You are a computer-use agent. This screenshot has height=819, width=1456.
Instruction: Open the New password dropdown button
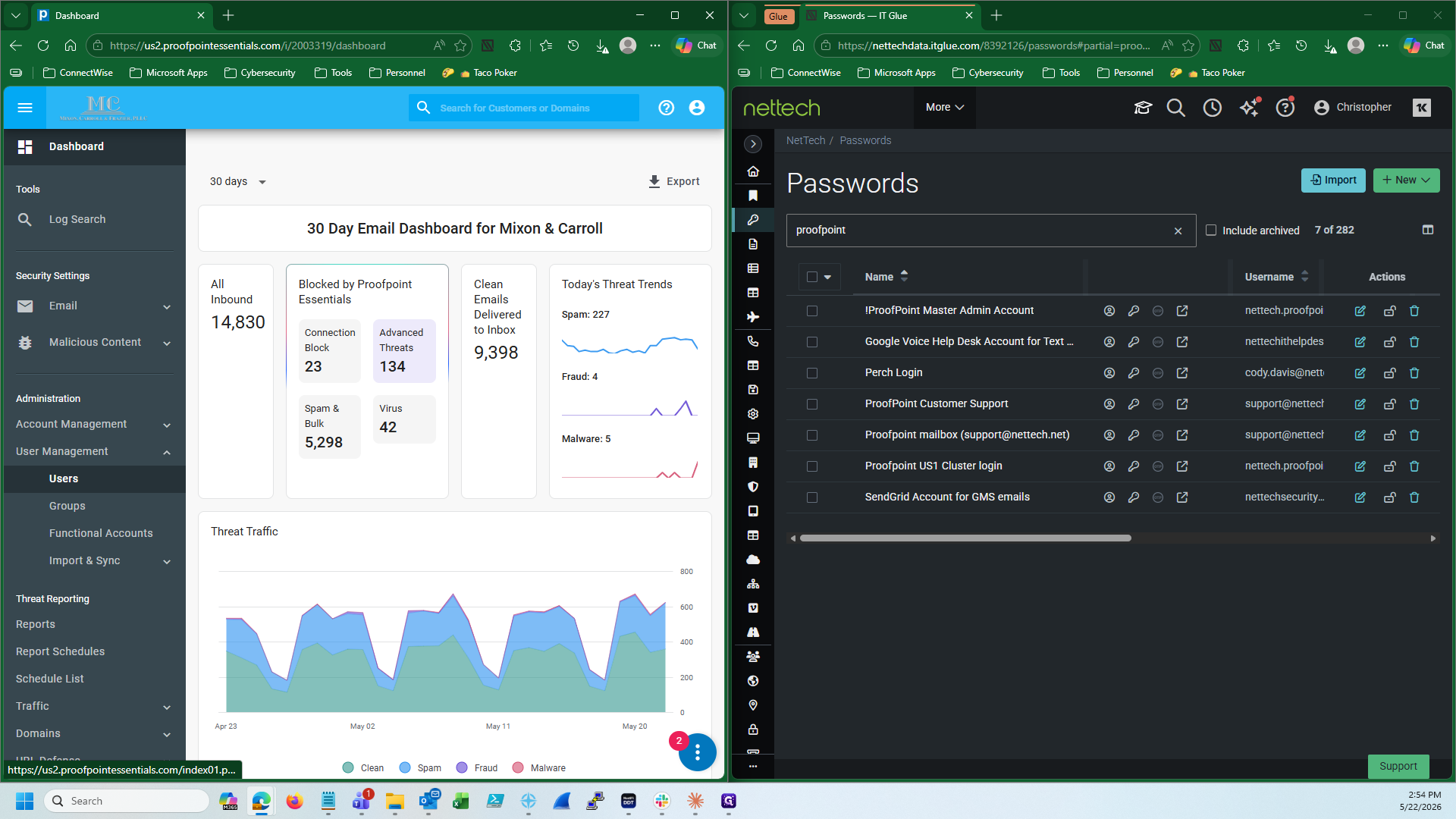tap(1406, 180)
